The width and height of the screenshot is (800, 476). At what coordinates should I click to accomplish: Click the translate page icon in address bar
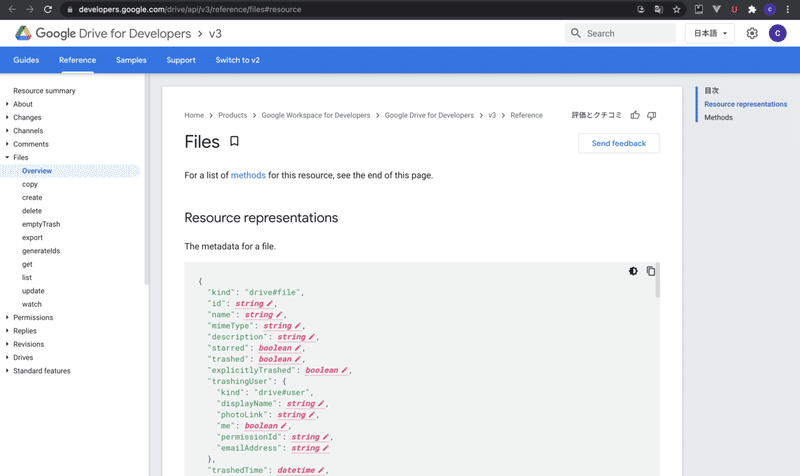tap(659, 9)
